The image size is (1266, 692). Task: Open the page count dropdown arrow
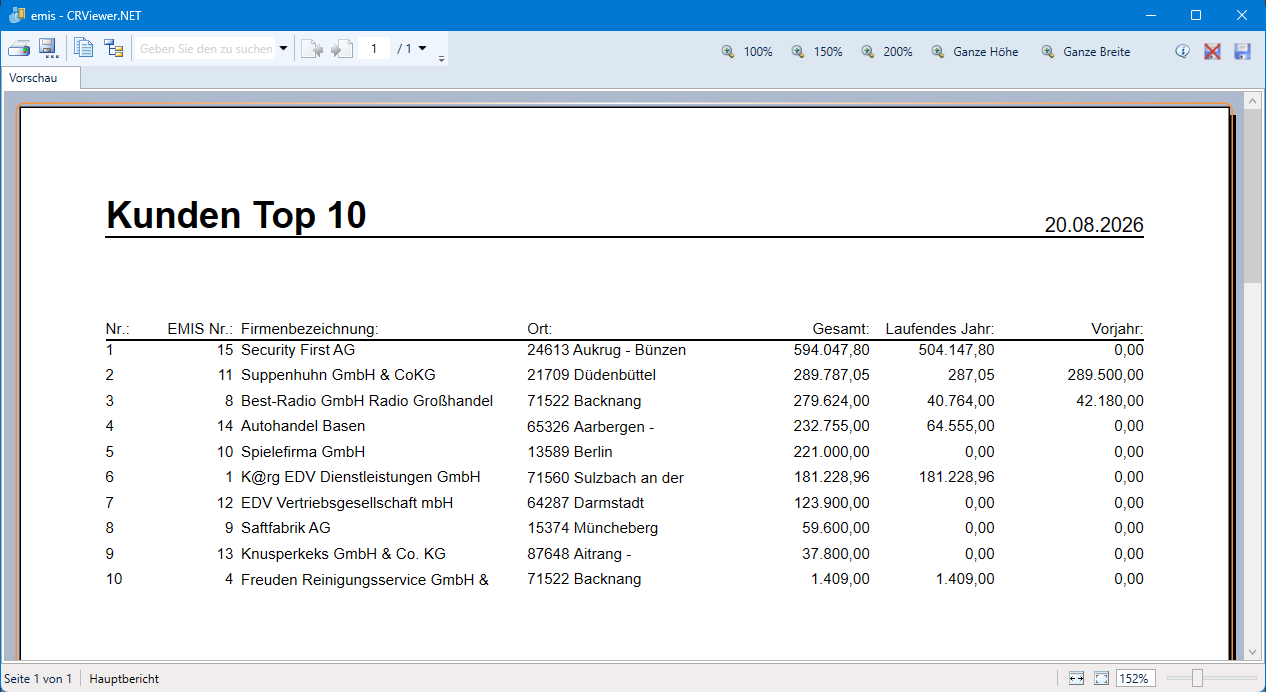[422, 48]
